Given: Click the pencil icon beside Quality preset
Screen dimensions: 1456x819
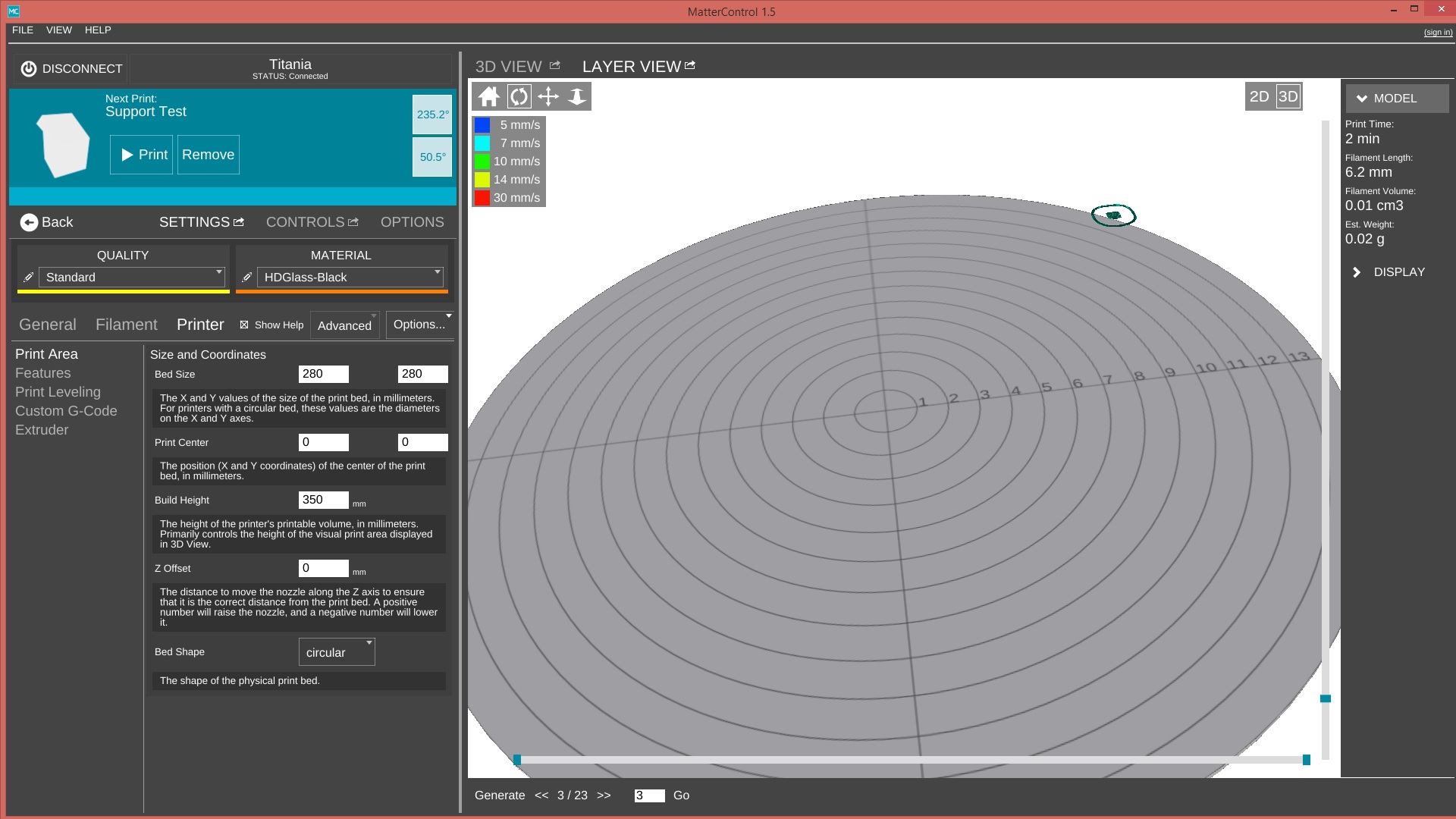Looking at the screenshot, I should pyautogui.click(x=28, y=278).
